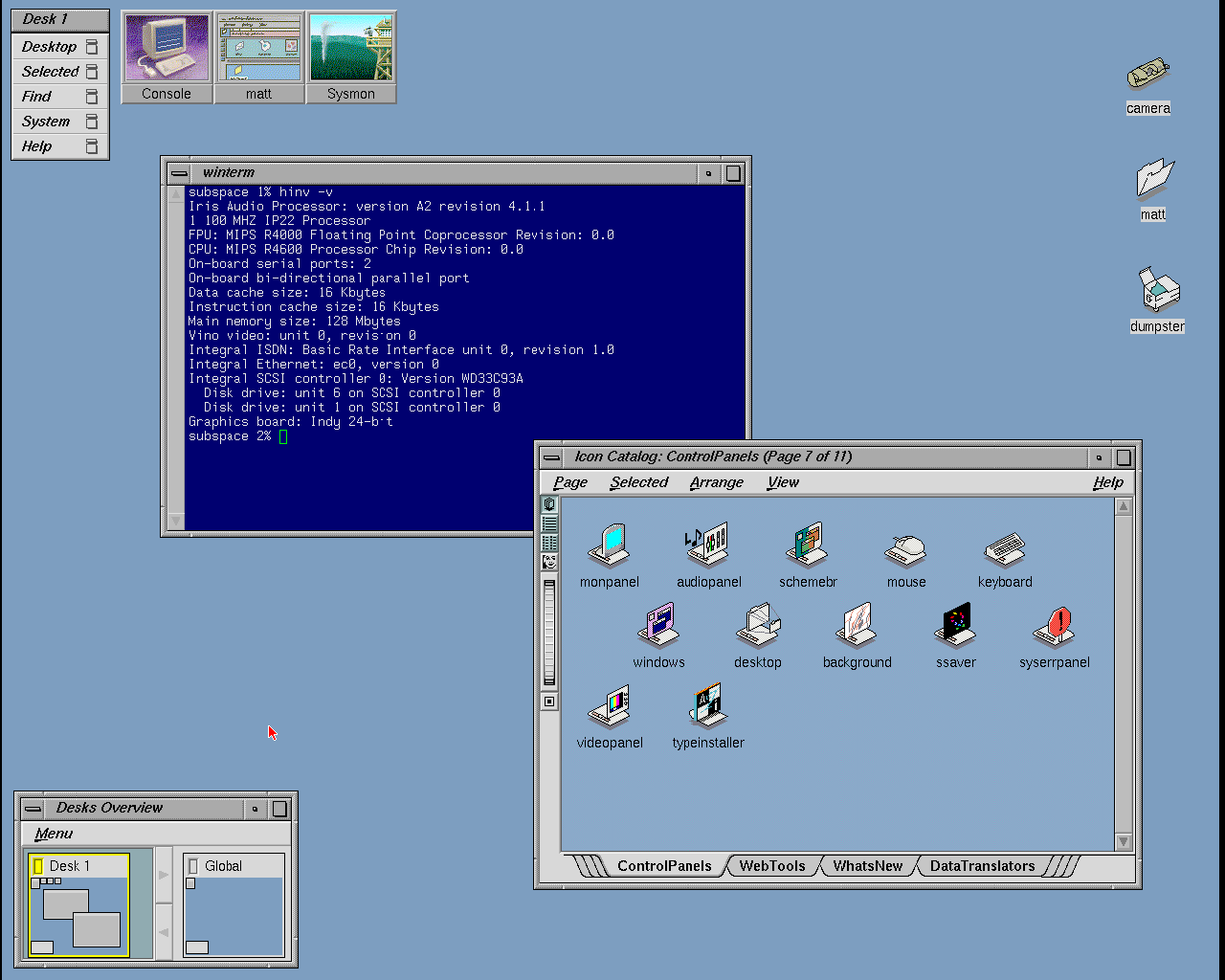Viewport: 1225px width, 980px height.
Task: Open the syserrpanel icon
Action: [x=1055, y=626]
